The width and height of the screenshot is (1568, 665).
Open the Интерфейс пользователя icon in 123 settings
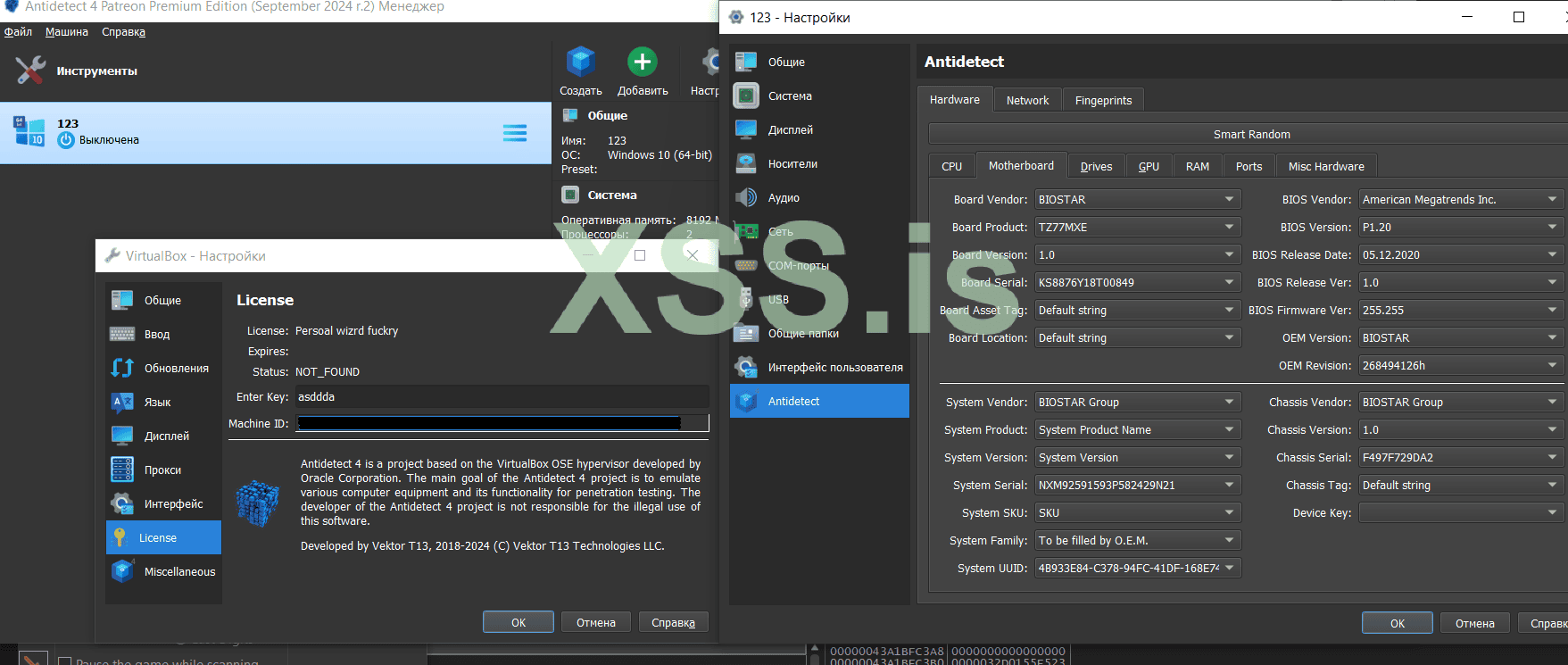(x=746, y=367)
